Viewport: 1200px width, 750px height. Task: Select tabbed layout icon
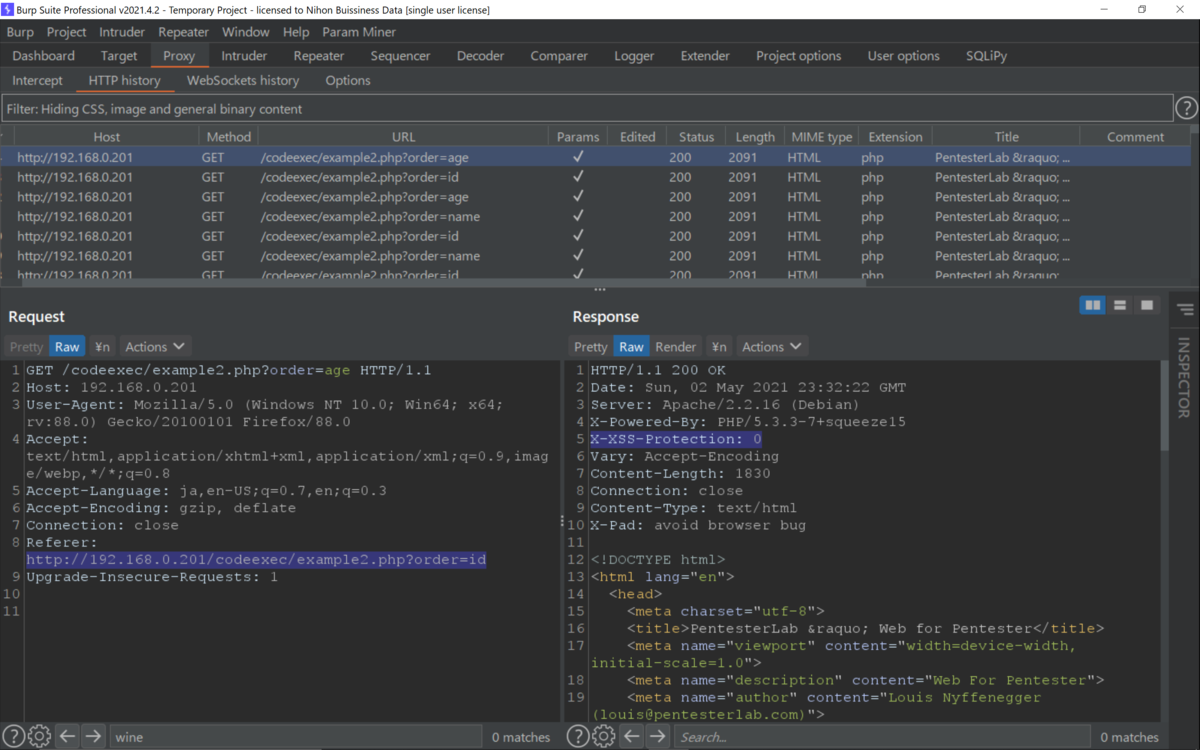pyautogui.click(x=1147, y=305)
